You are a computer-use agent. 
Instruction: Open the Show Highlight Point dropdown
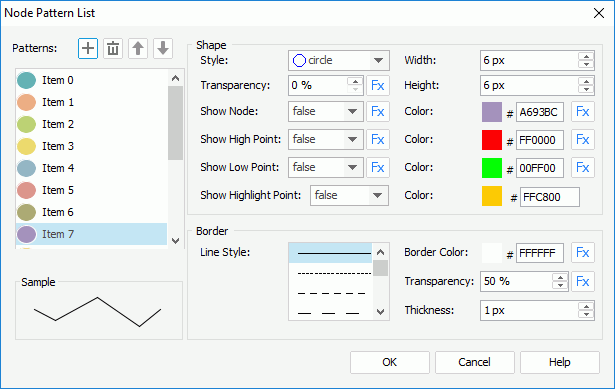[x=349, y=195]
